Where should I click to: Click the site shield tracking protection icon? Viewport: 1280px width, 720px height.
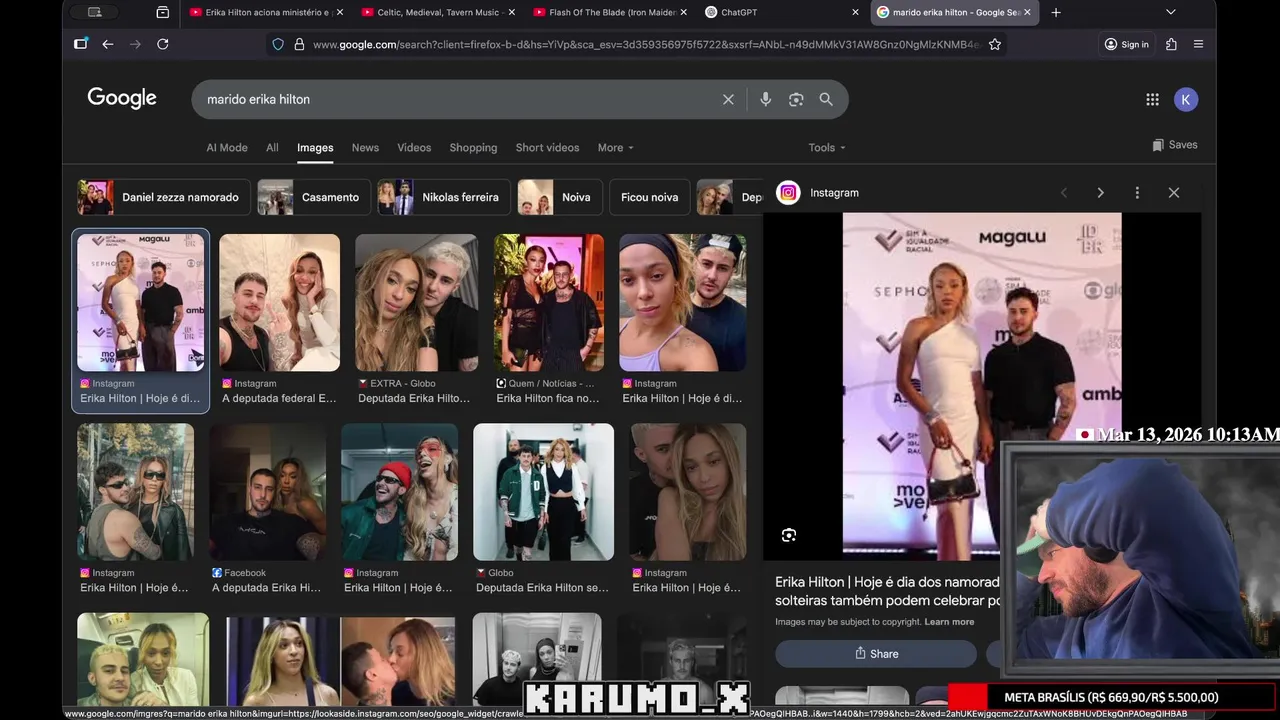click(x=278, y=44)
